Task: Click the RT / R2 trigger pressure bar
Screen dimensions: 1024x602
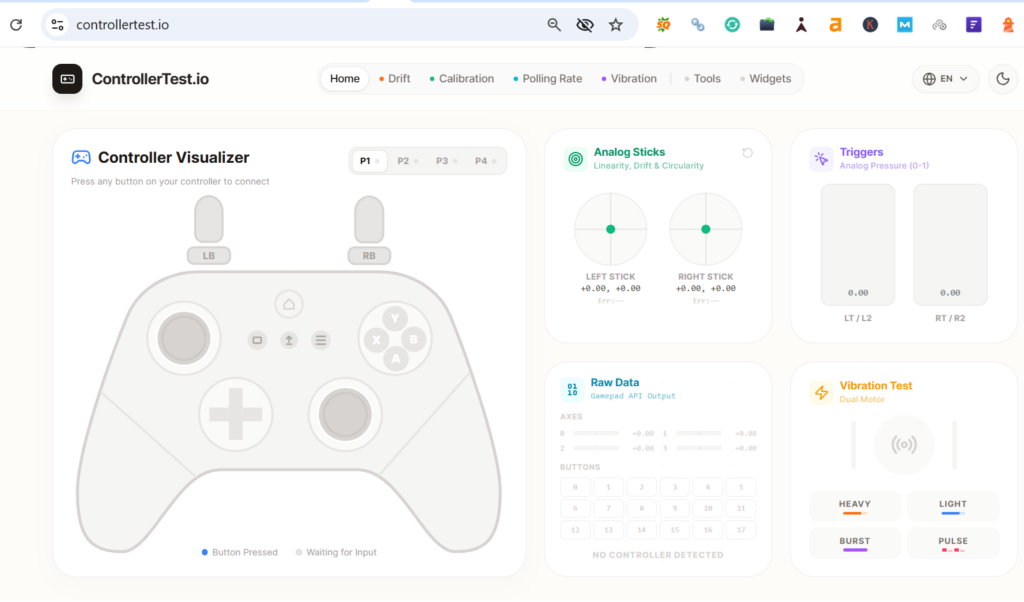Action: [x=950, y=244]
